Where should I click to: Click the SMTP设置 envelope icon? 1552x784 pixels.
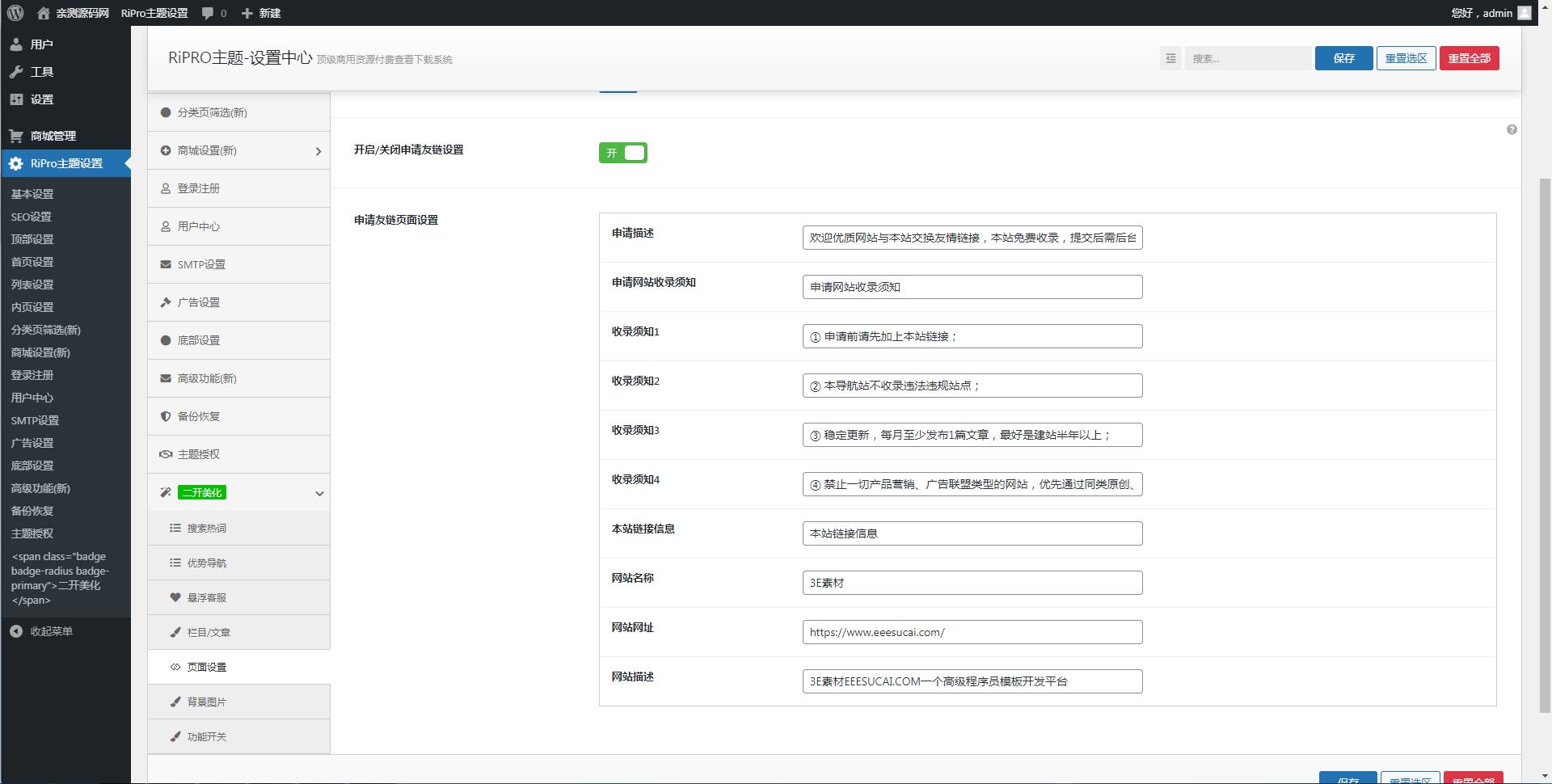coord(164,264)
